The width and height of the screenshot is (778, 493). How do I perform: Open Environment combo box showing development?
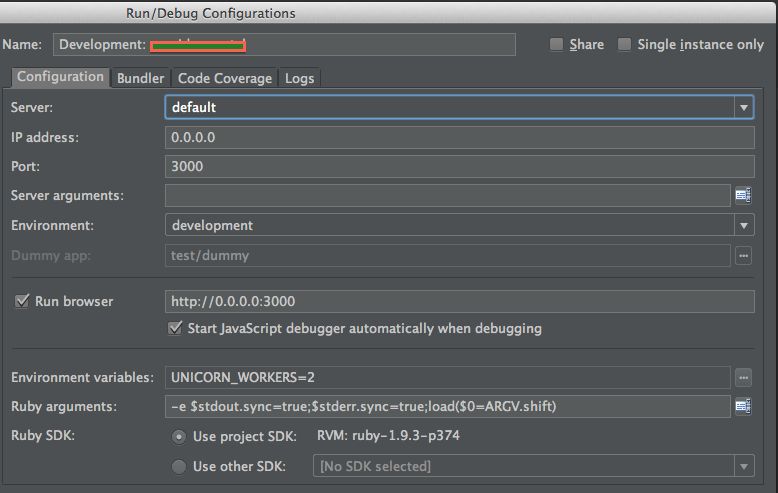click(459, 225)
